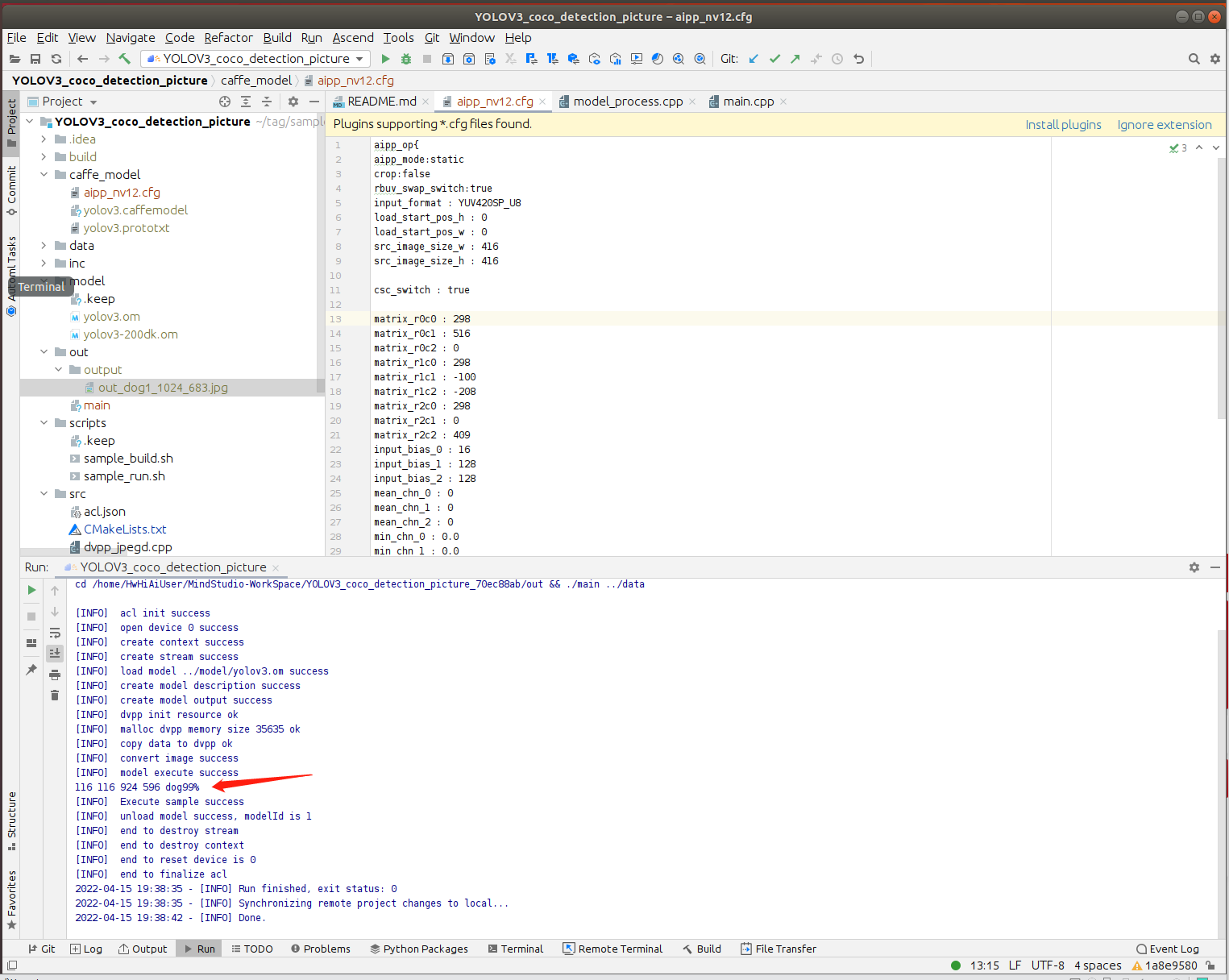
Task: Click the Install plugins link
Action: pos(1063,125)
